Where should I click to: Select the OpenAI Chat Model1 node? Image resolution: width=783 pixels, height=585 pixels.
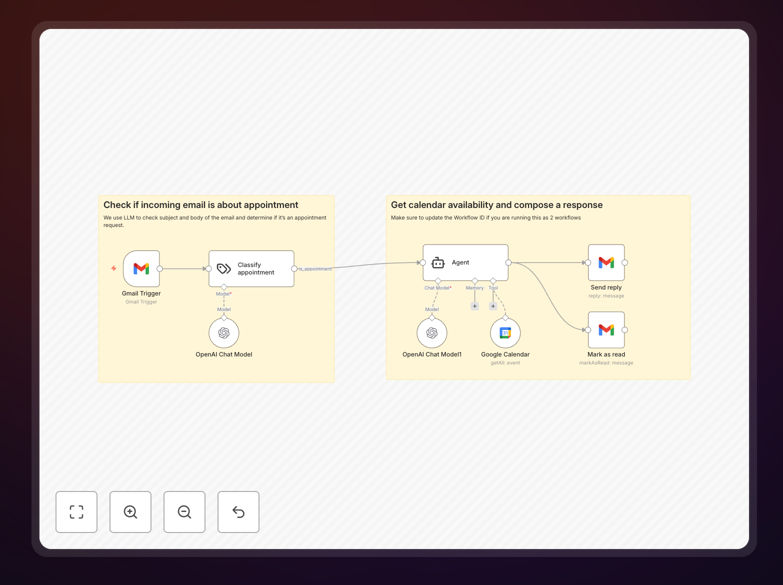432,332
